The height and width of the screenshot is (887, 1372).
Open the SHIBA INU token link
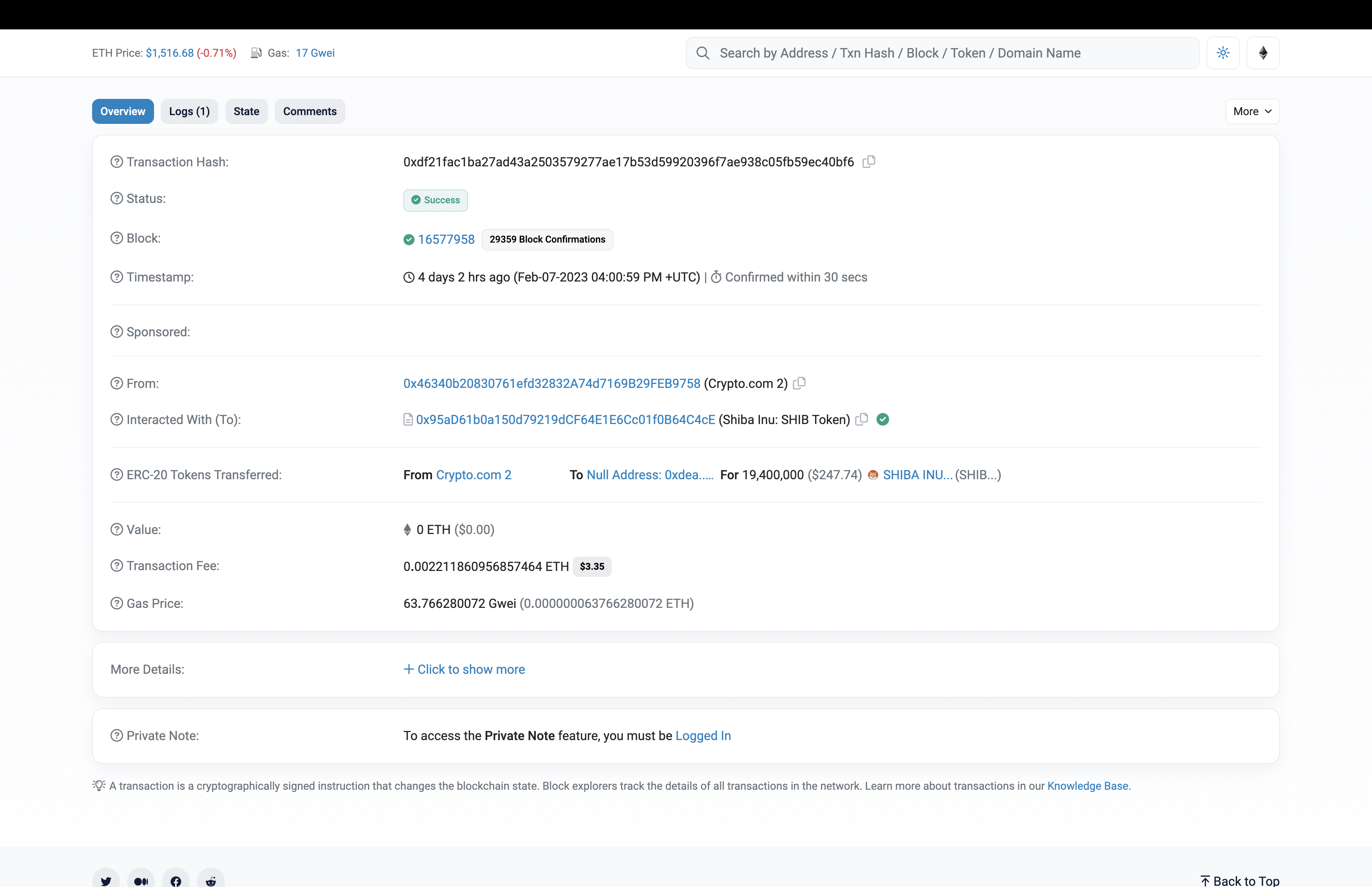[x=917, y=475]
